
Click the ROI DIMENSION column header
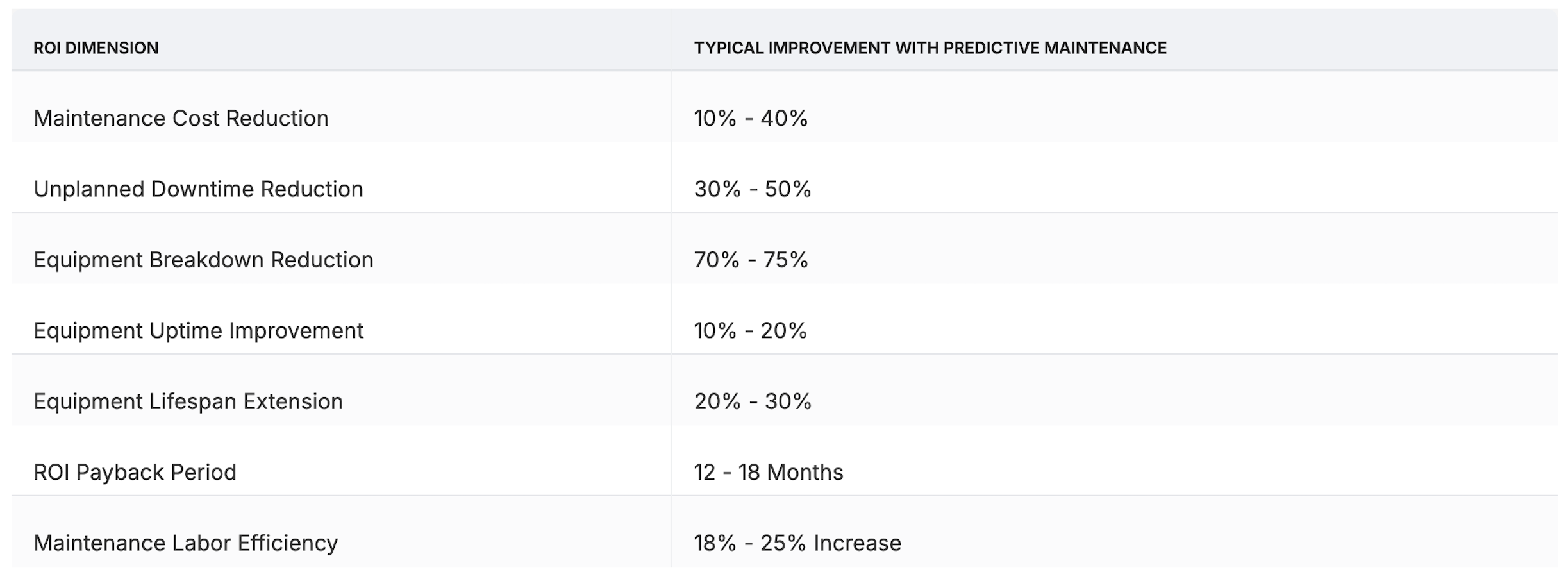tap(96, 48)
